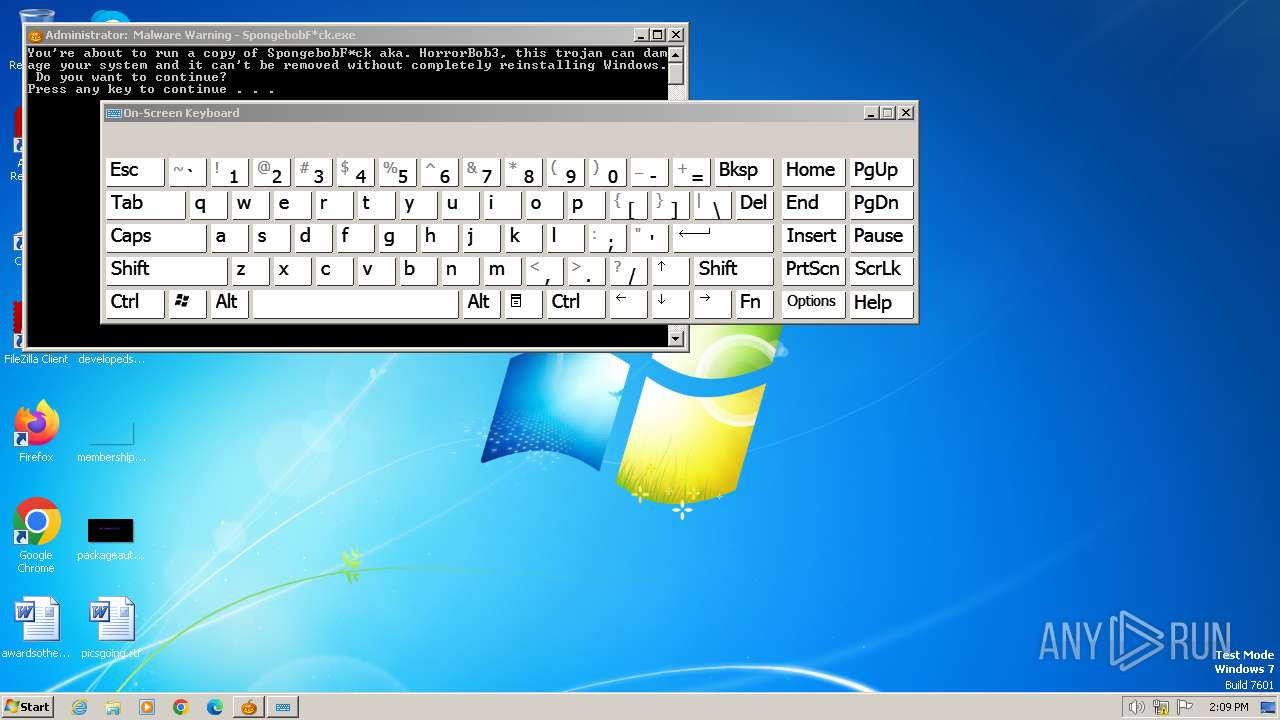1280x720 pixels.
Task: Toggle the Caps lock key
Action: click(155, 237)
